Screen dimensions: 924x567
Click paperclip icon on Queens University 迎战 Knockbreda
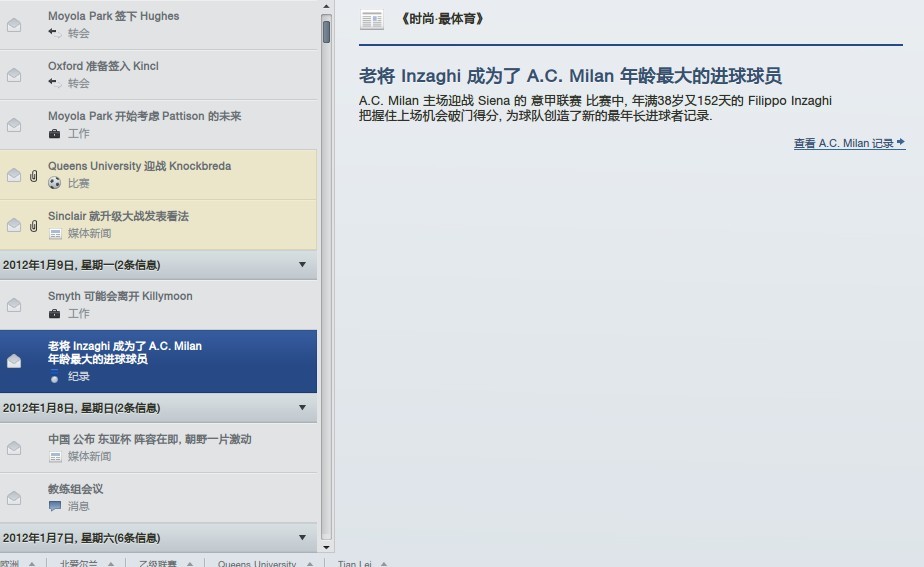pos(34,176)
